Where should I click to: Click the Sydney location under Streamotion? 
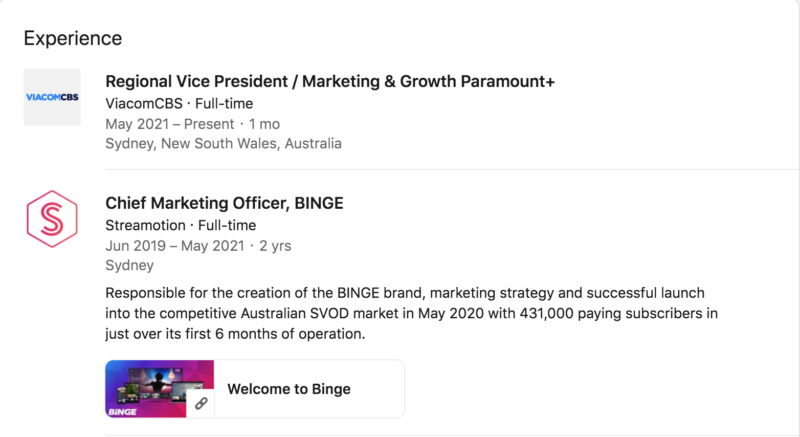129,266
